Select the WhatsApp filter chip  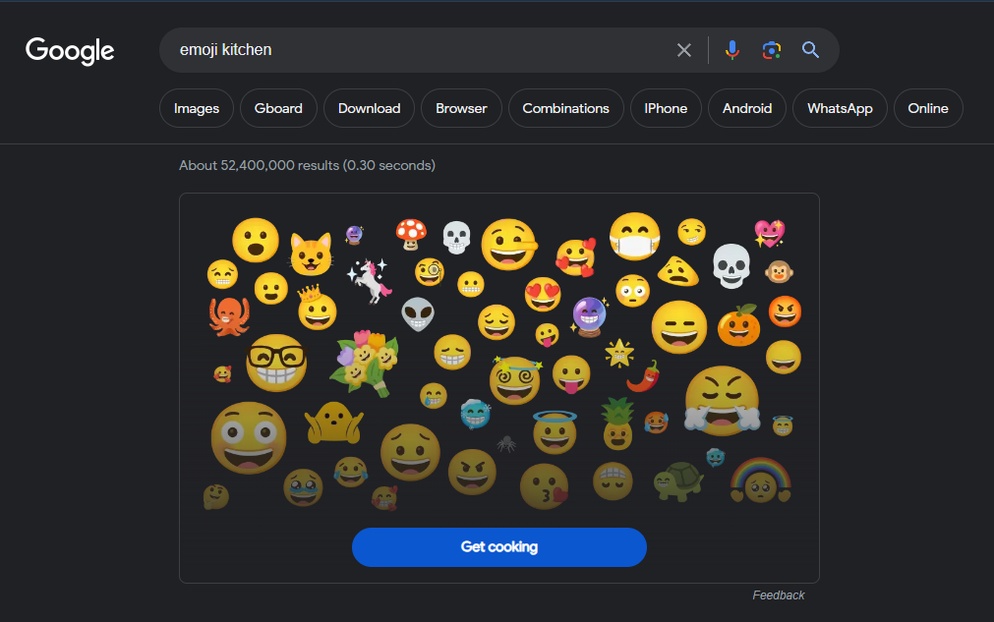(x=840, y=108)
